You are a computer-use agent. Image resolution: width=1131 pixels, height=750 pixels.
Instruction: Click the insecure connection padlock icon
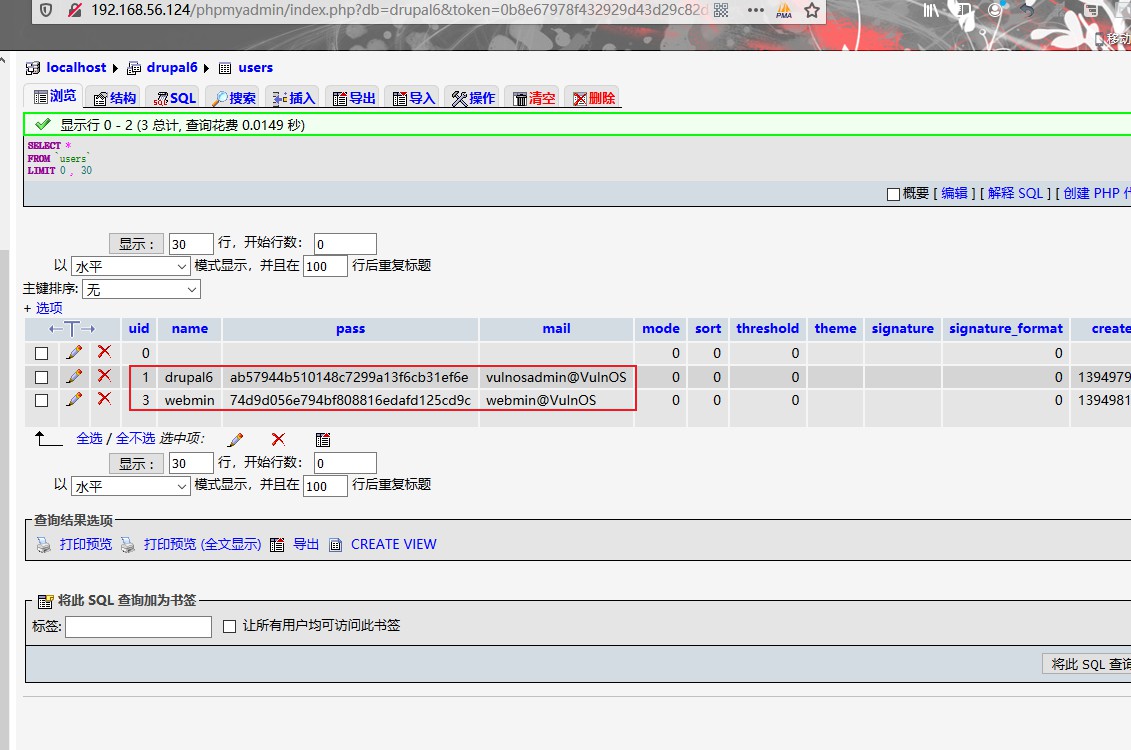[74, 10]
